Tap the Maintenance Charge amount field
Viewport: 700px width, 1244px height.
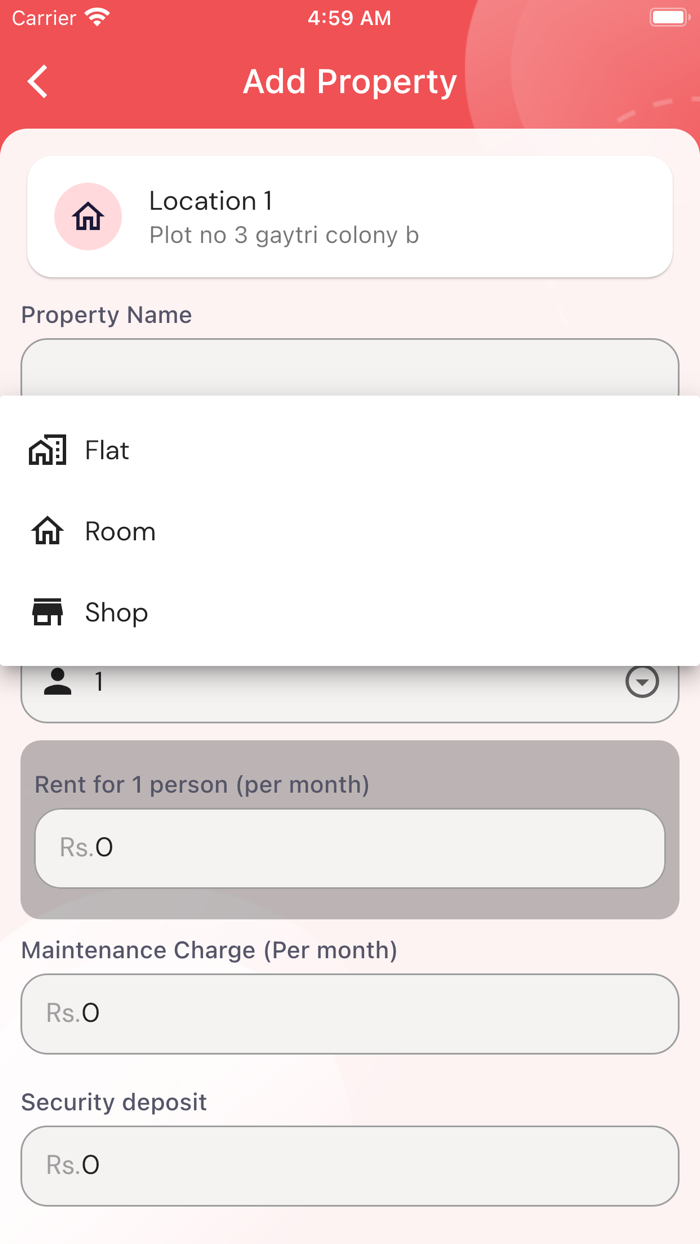point(349,1013)
